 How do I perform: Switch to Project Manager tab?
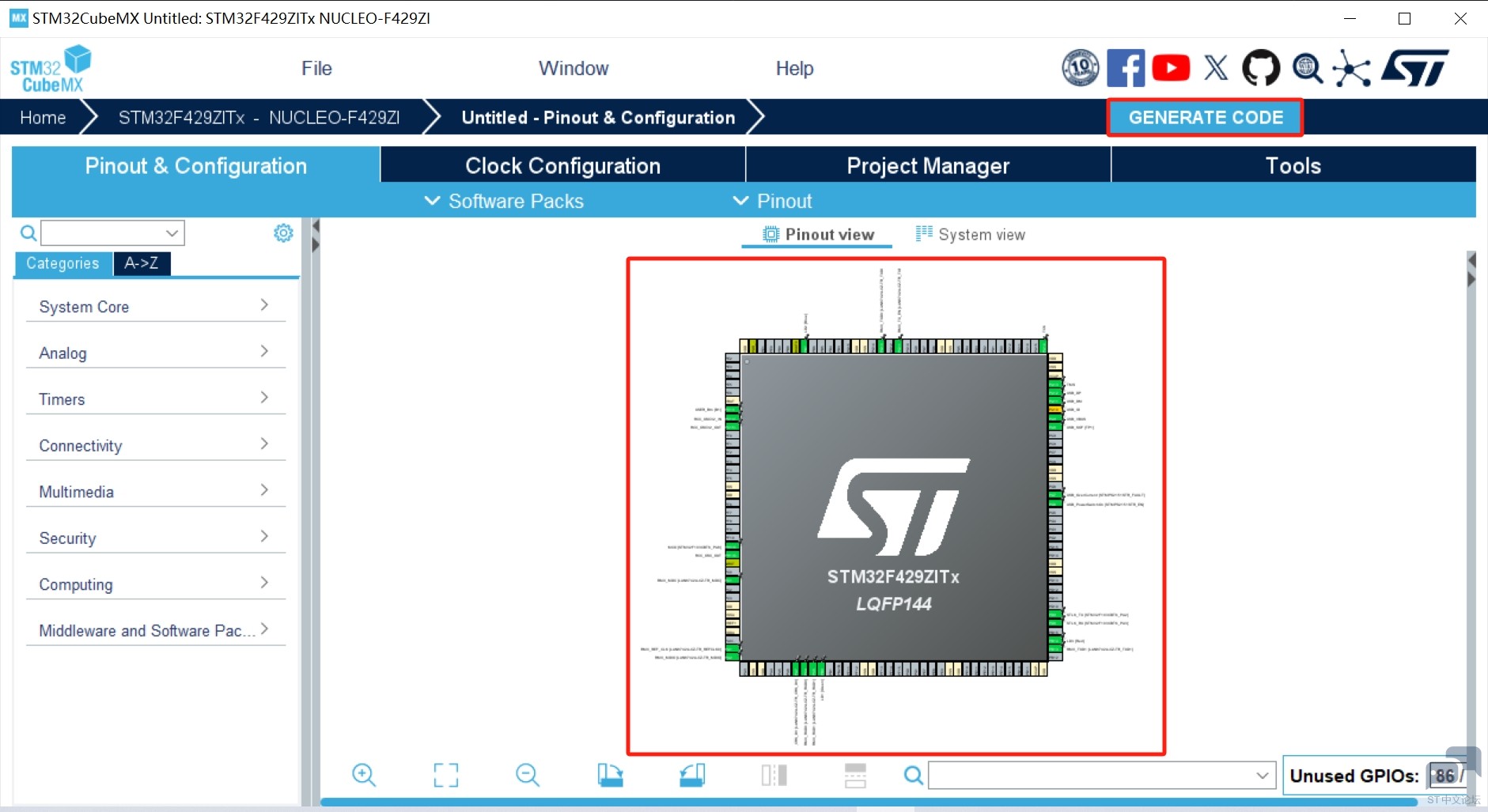click(x=929, y=165)
